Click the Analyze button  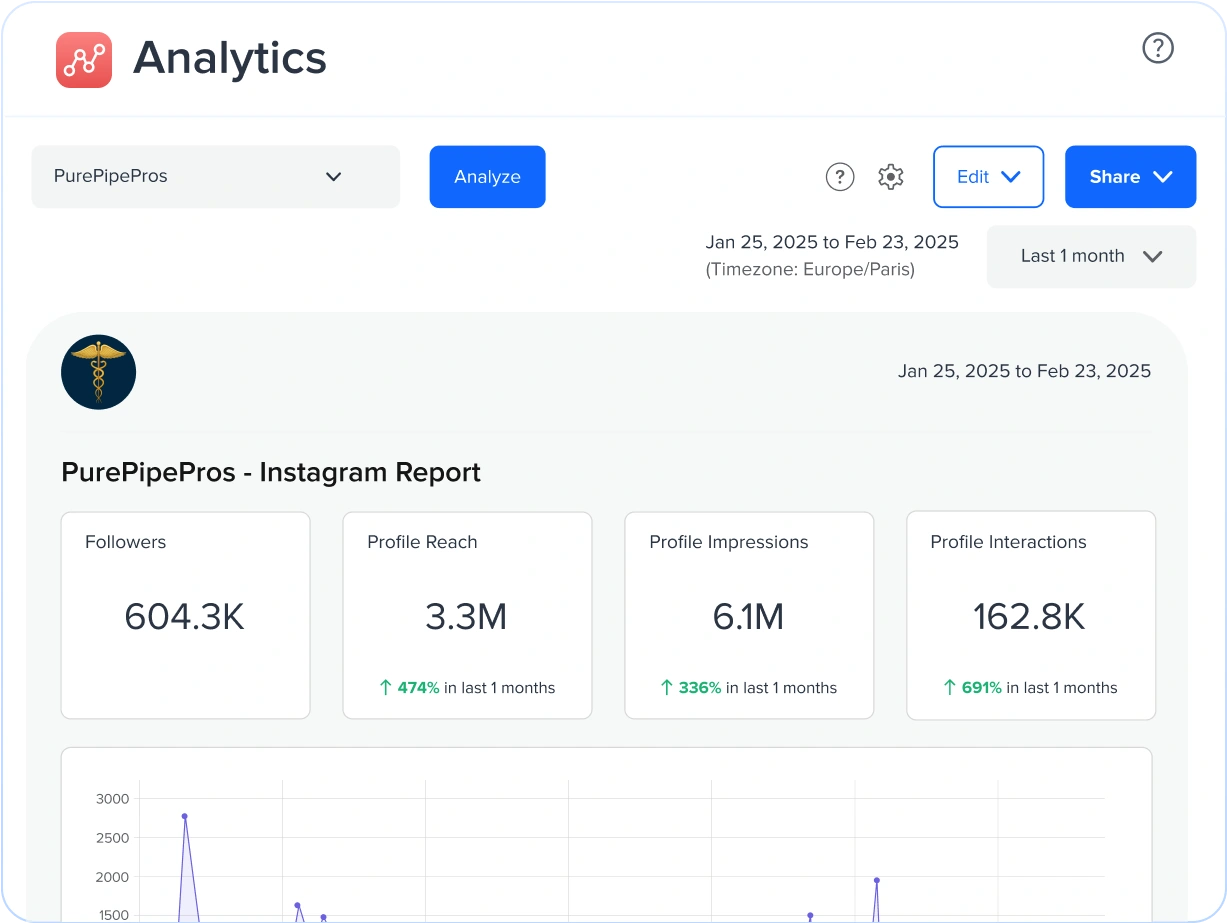[487, 176]
